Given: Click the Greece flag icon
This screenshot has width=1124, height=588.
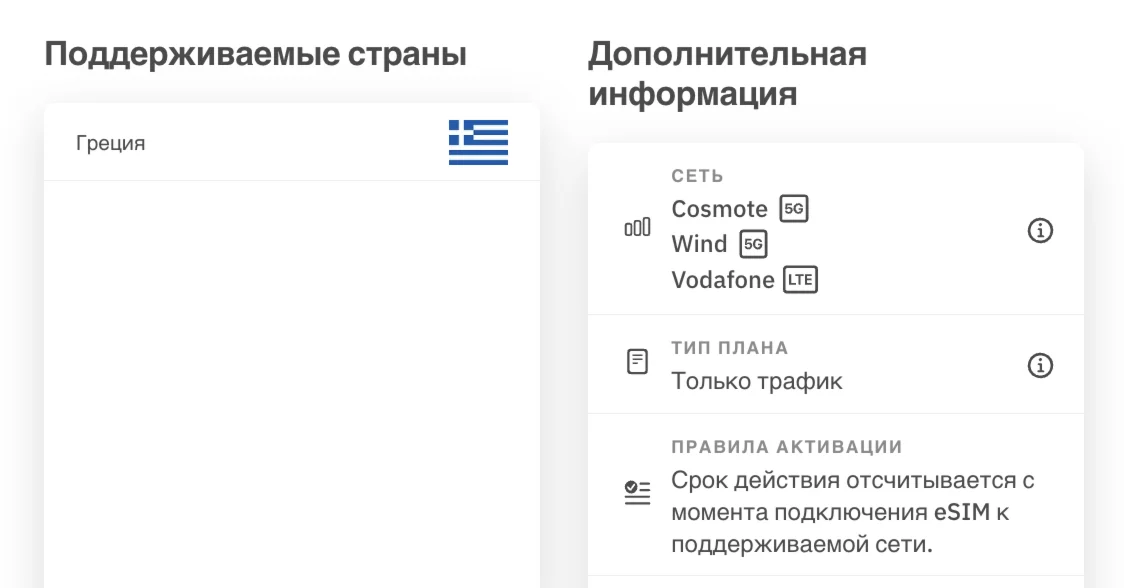Looking at the screenshot, I should [478, 142].
